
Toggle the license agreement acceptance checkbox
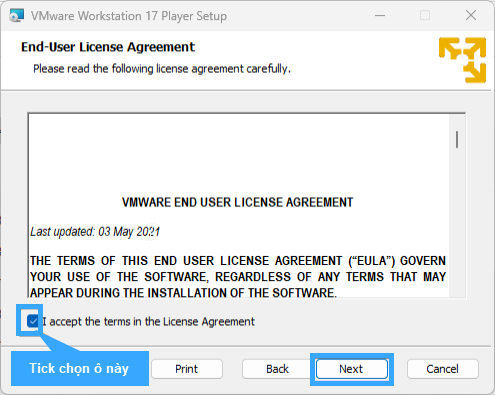(x=33, y=321)
